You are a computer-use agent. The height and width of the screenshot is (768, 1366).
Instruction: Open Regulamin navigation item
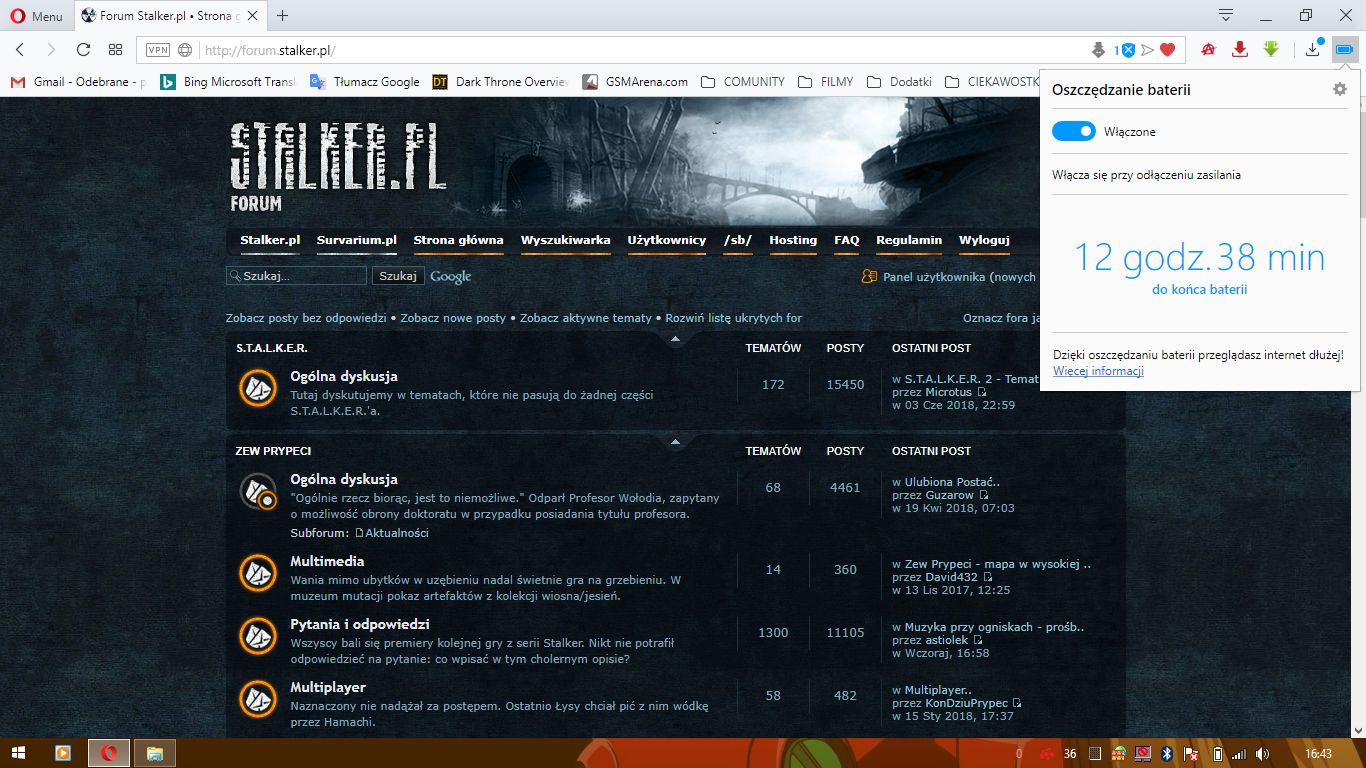click(909, 240)
